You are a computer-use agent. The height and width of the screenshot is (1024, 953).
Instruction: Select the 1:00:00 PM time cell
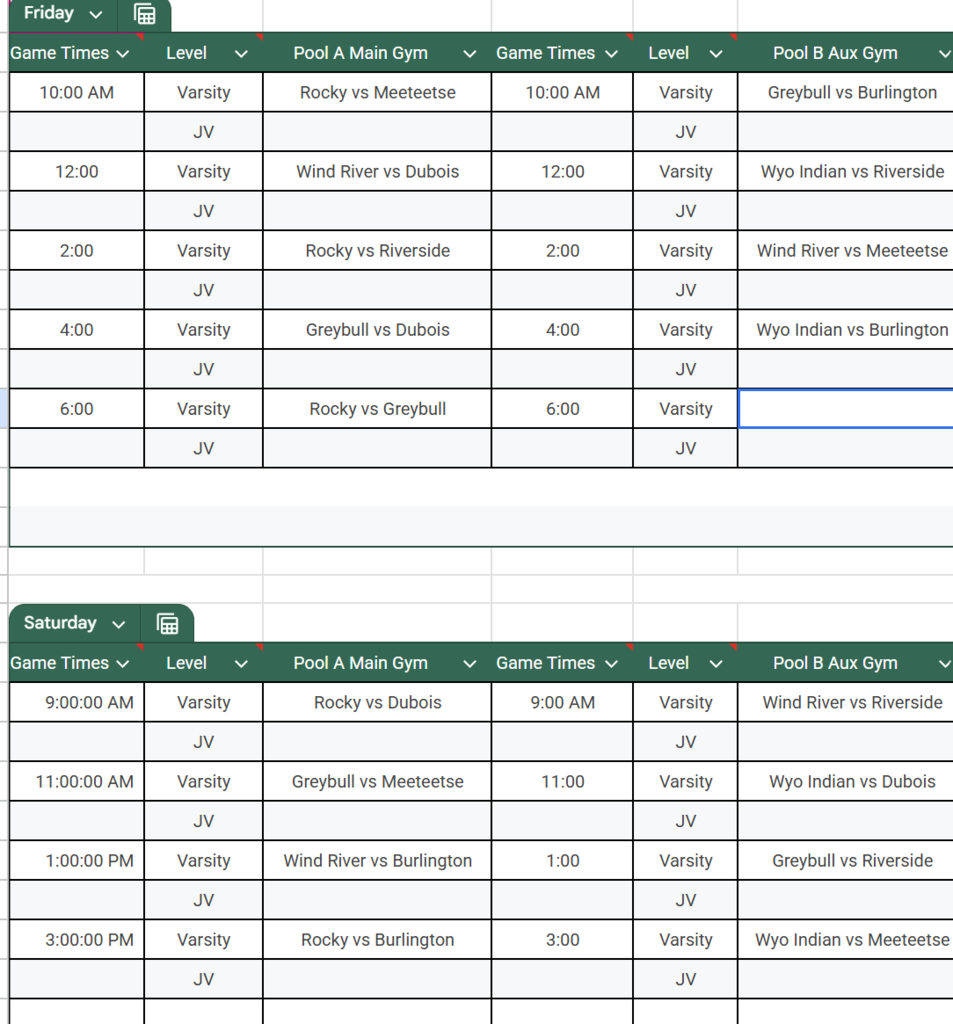[x=76, y=860]
